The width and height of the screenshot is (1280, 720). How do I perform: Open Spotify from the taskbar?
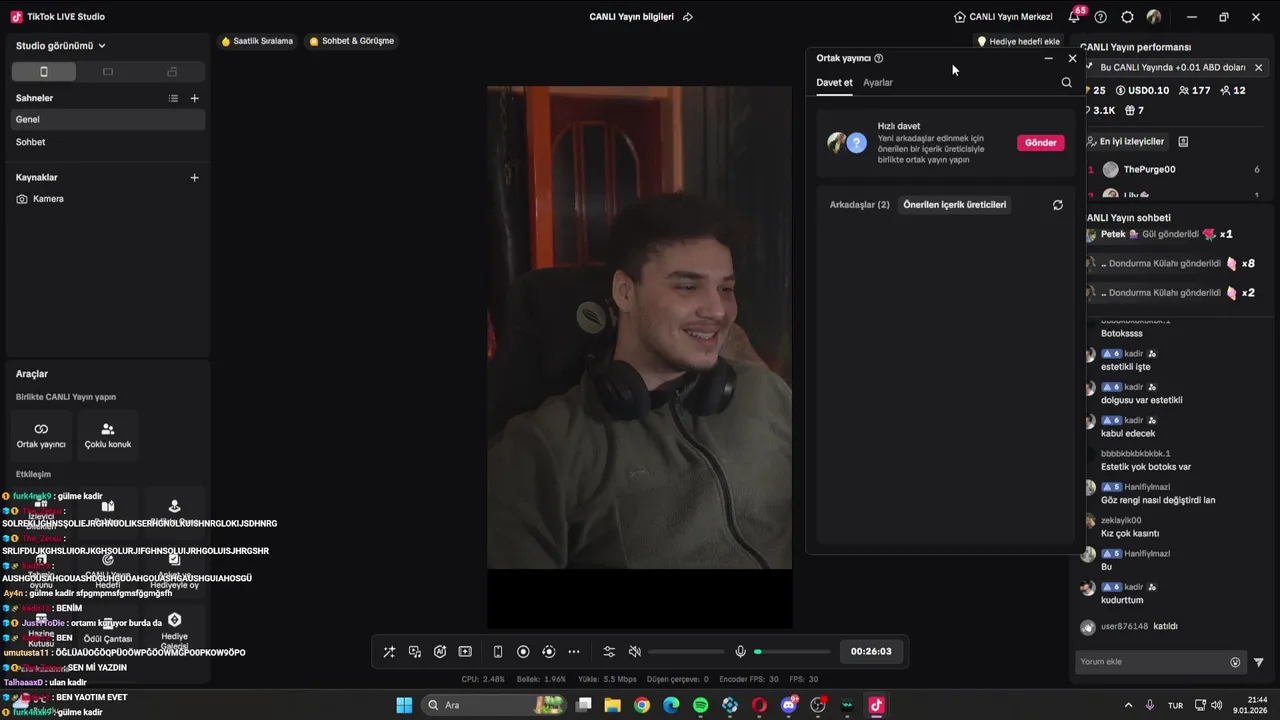pyautogui.click(x=701, y=705)
